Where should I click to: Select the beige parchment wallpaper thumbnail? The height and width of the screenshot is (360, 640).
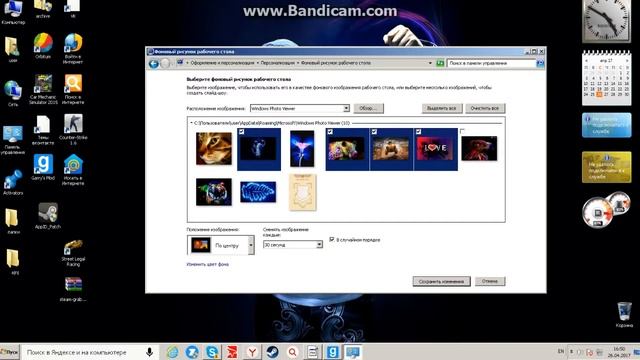point(302,192)
